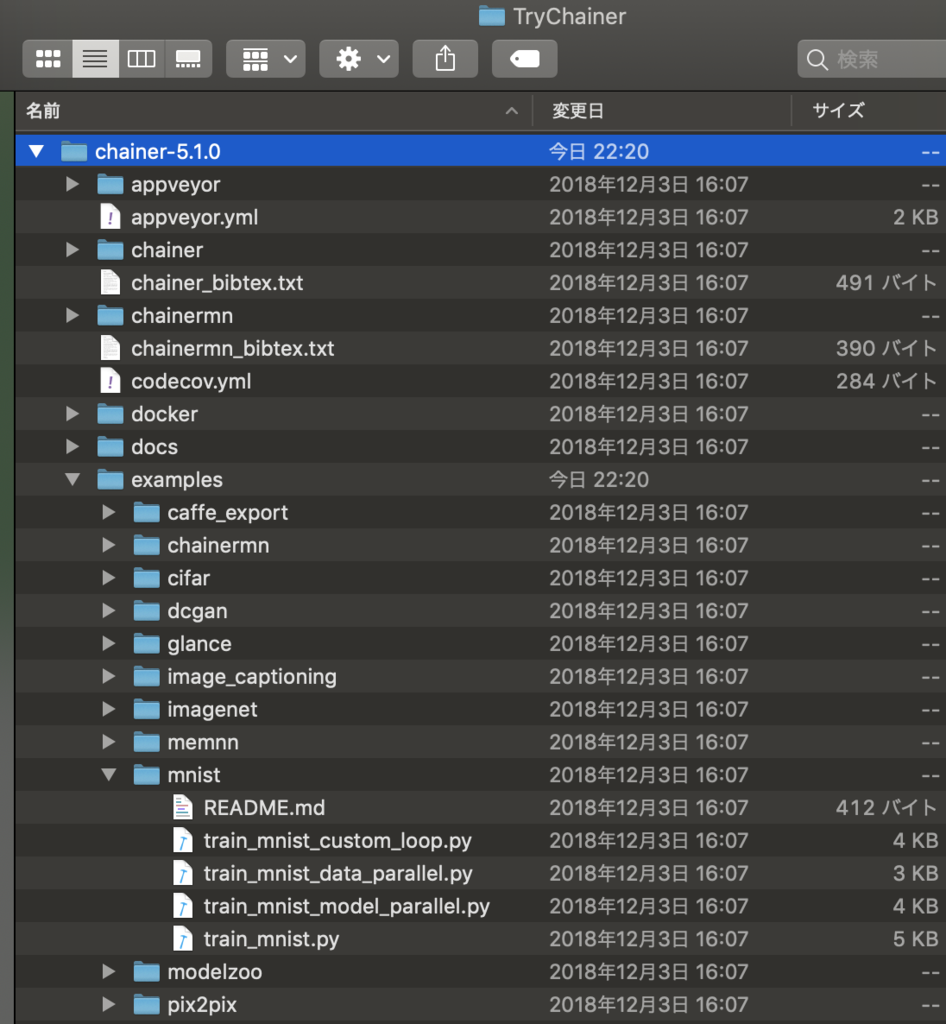Switch to list view in the toolbar
The image size is (946, 1024).
click(x=95, y=59)
